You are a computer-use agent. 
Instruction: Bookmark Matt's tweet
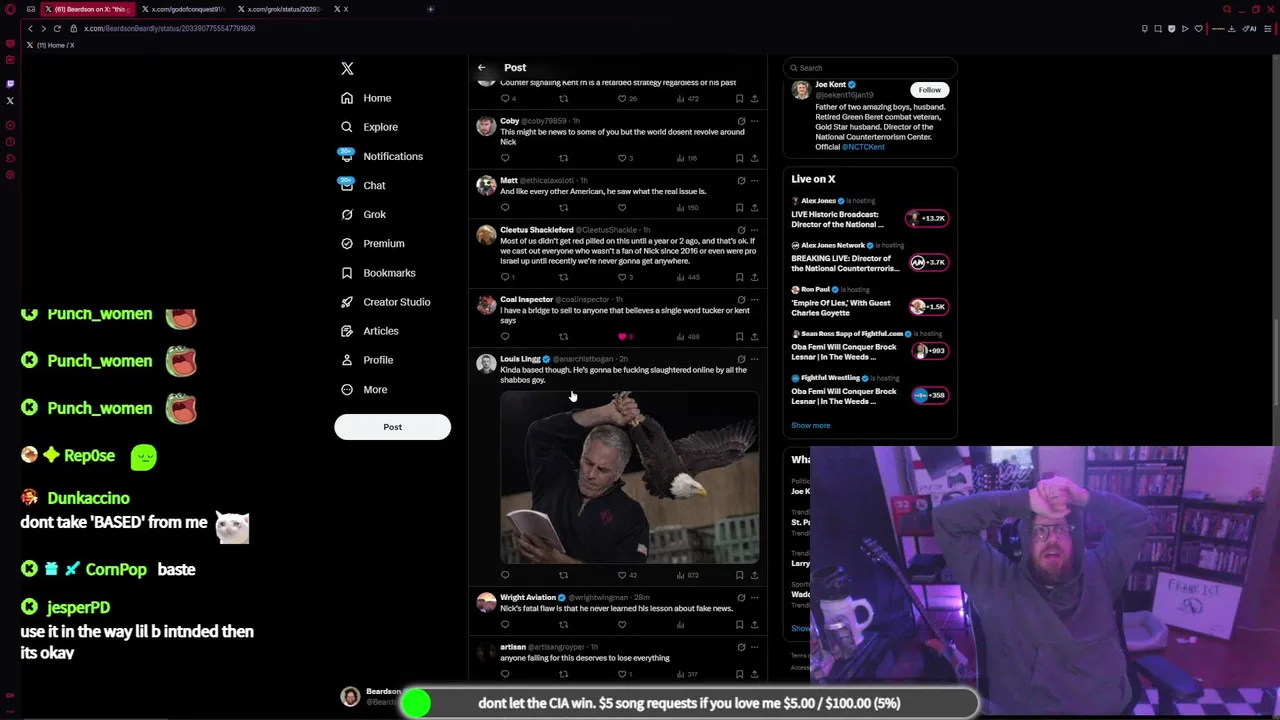pyautogui.click(x=739, y=208)
